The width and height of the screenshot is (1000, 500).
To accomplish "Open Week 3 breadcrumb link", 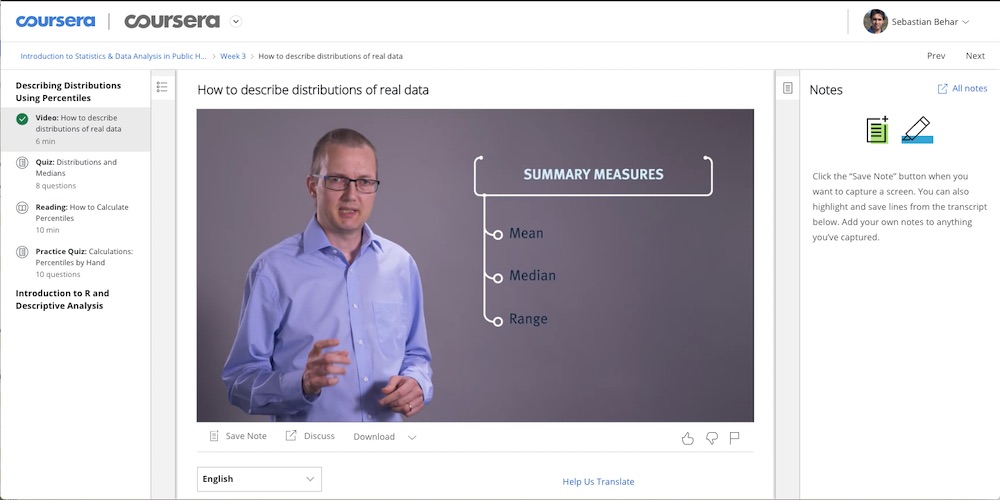I will [x=233, y=56].
